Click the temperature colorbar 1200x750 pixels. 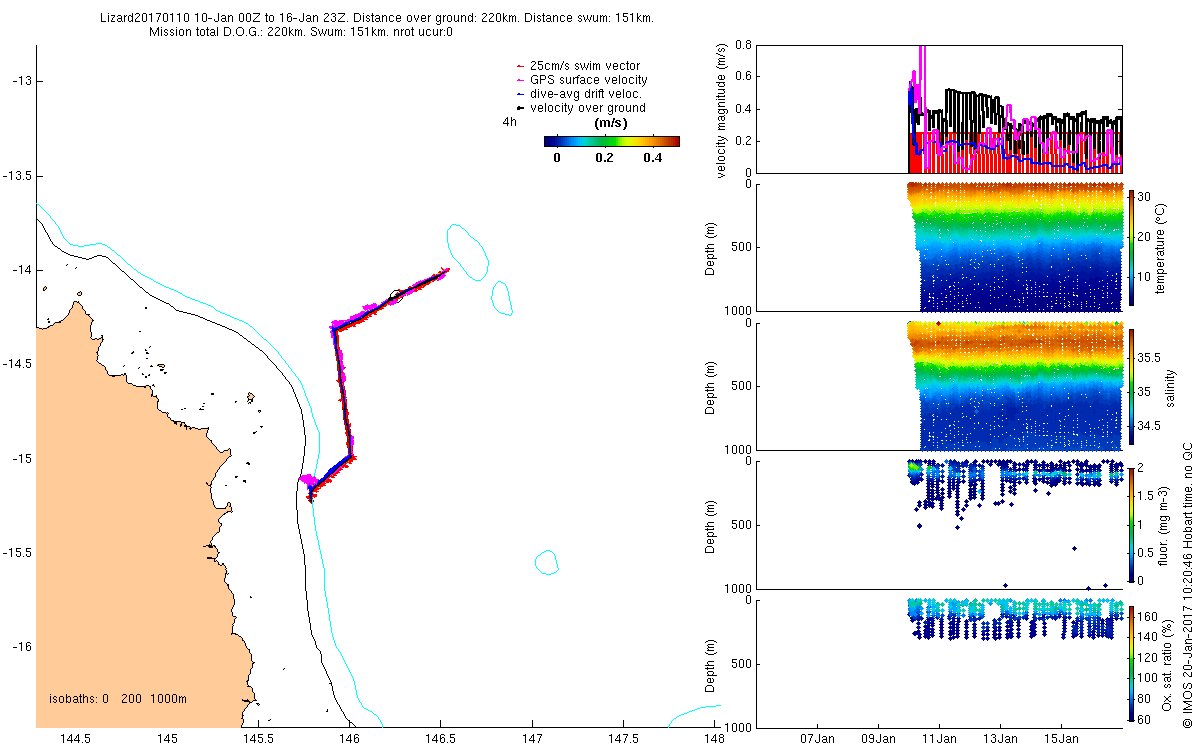[1131, 247]
